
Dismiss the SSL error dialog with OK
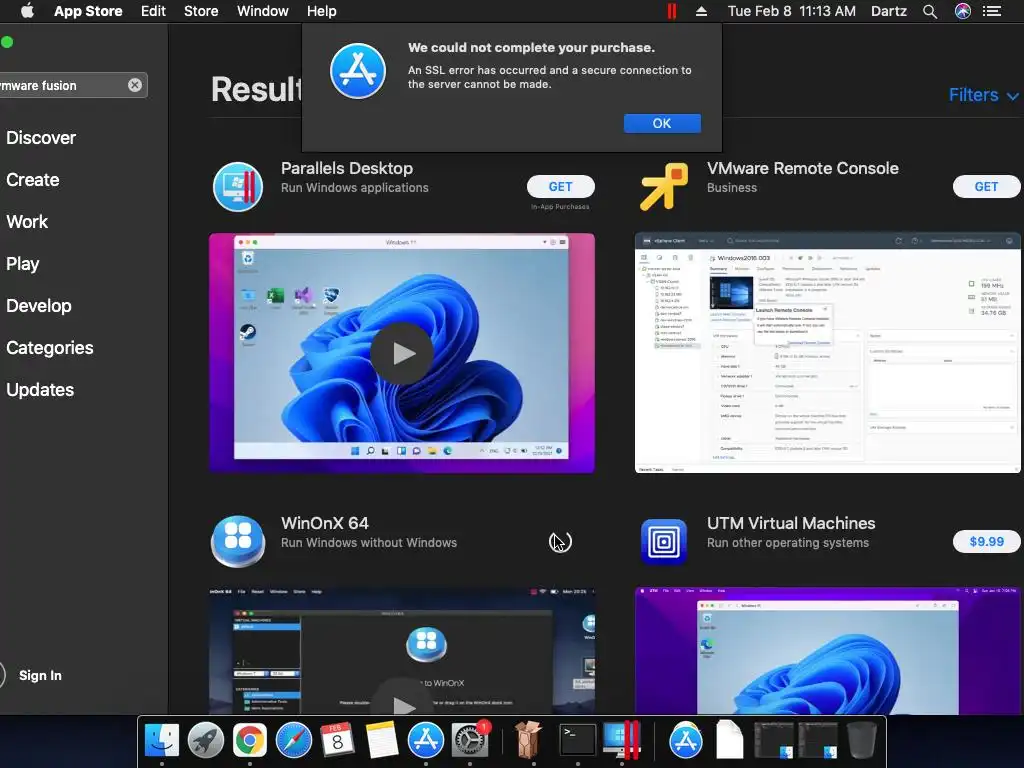662,123
